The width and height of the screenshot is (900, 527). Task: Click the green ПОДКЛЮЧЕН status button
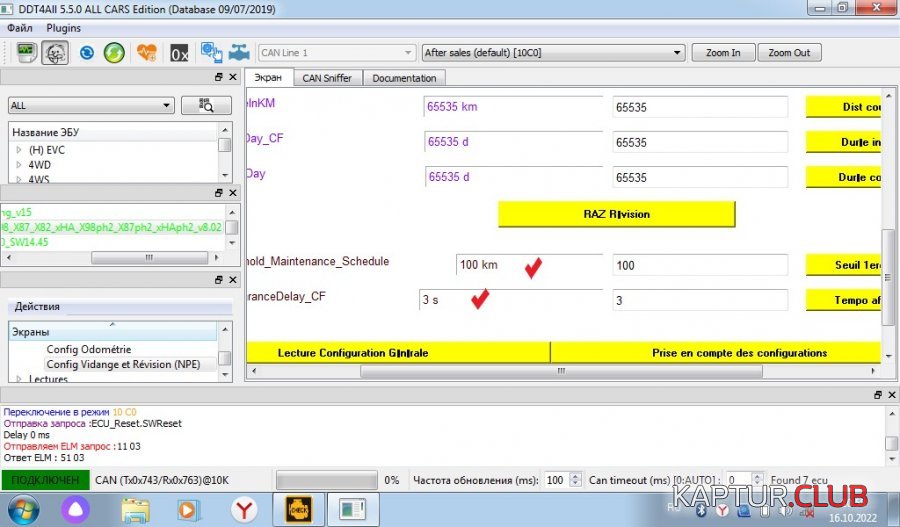click(x=45, y=480)
